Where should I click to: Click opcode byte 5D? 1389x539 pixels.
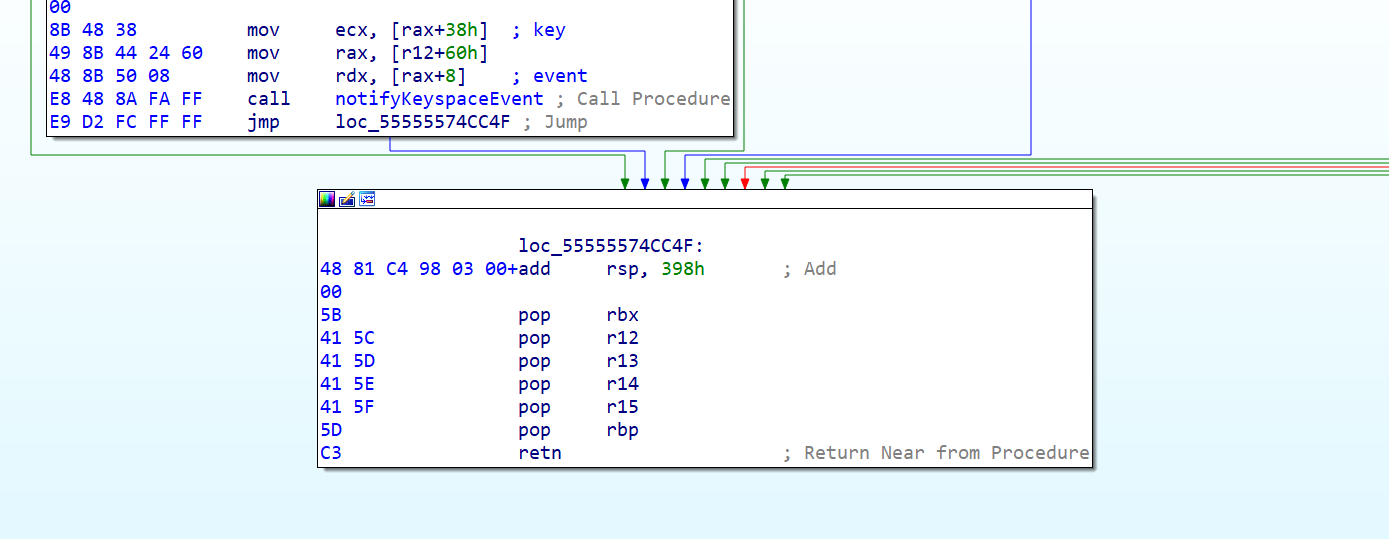click(x=331, y=430)
